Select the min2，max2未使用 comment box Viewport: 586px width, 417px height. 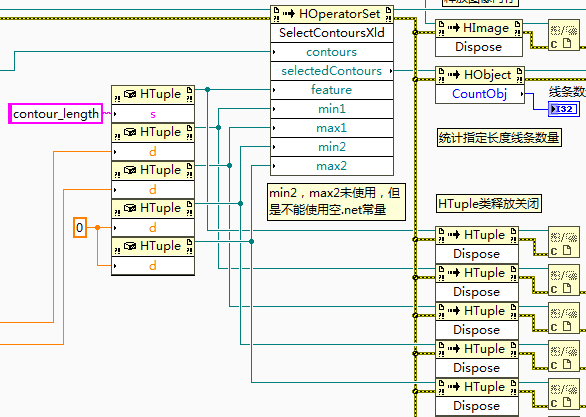click(x=336, y=202)
